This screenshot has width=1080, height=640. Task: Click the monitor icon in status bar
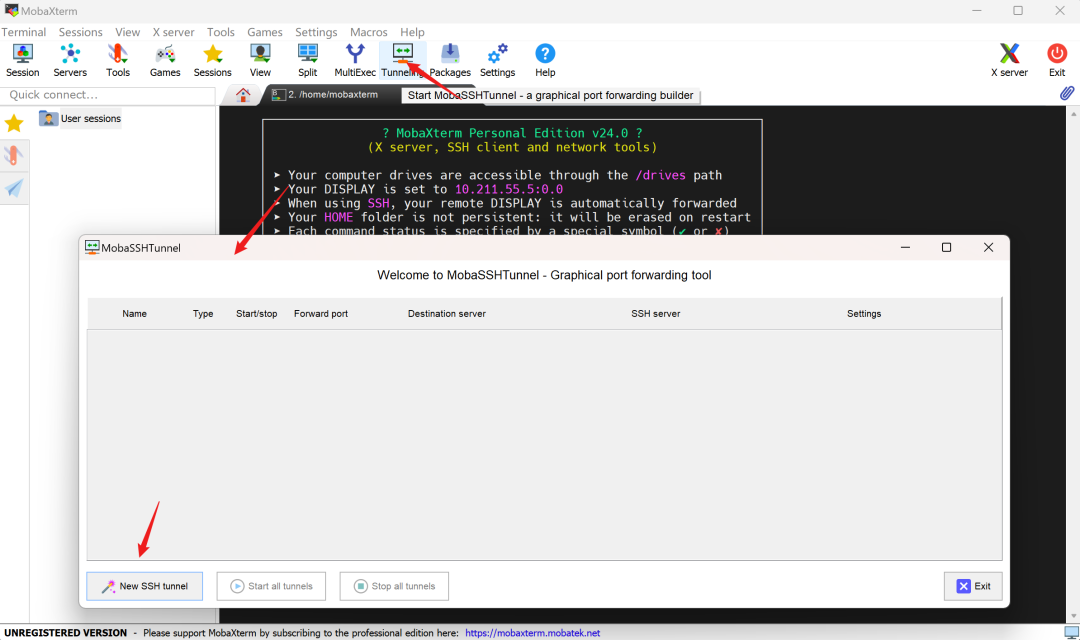coord(1071,632)
